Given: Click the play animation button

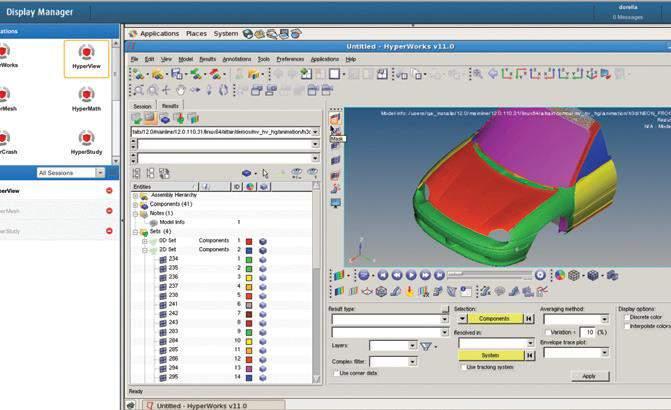Looking at the screenshot, I should coord(411,275).
